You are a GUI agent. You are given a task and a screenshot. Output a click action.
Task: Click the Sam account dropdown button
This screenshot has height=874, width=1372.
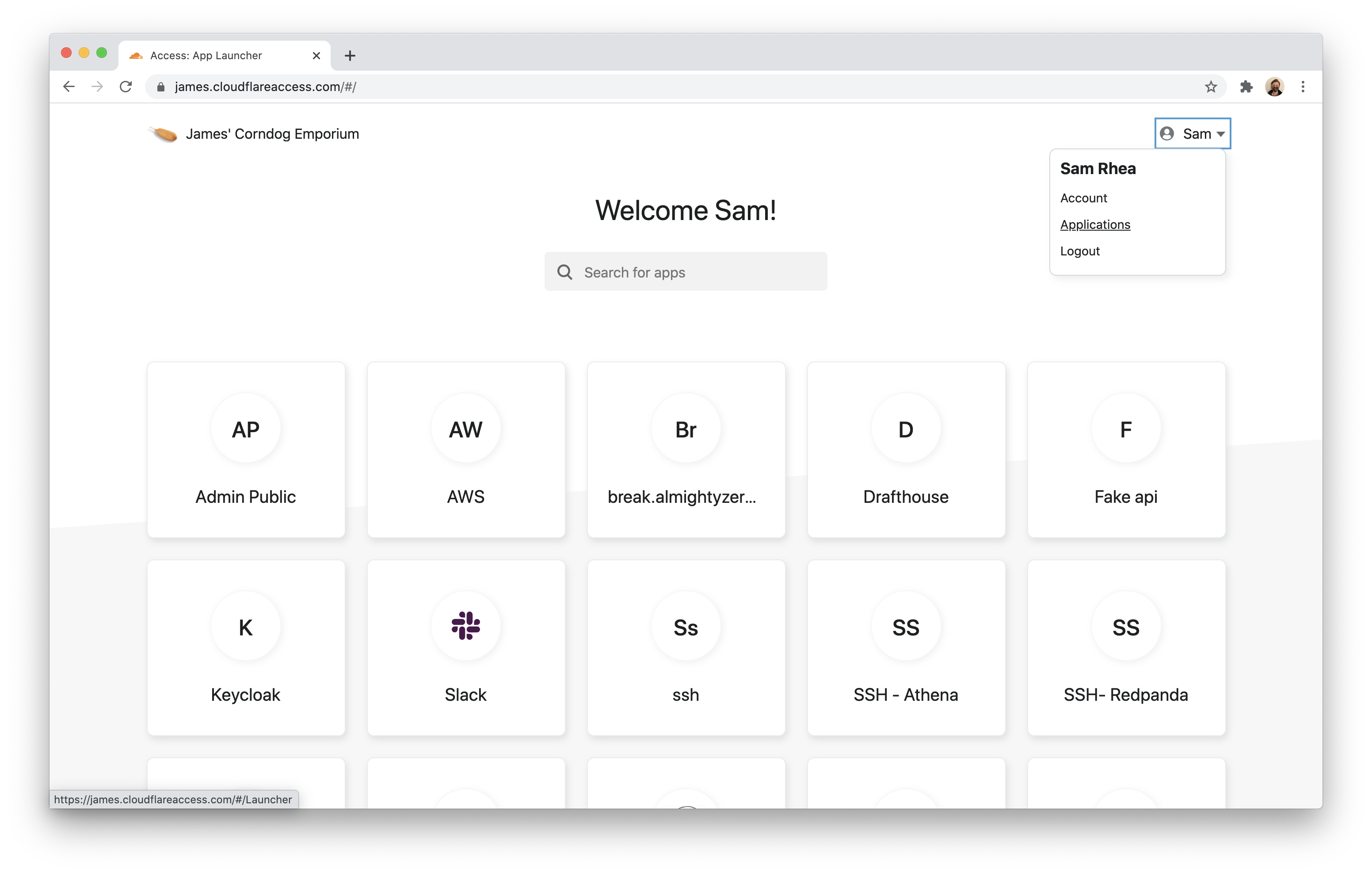pyautogui.click(x=1192, y=133)
